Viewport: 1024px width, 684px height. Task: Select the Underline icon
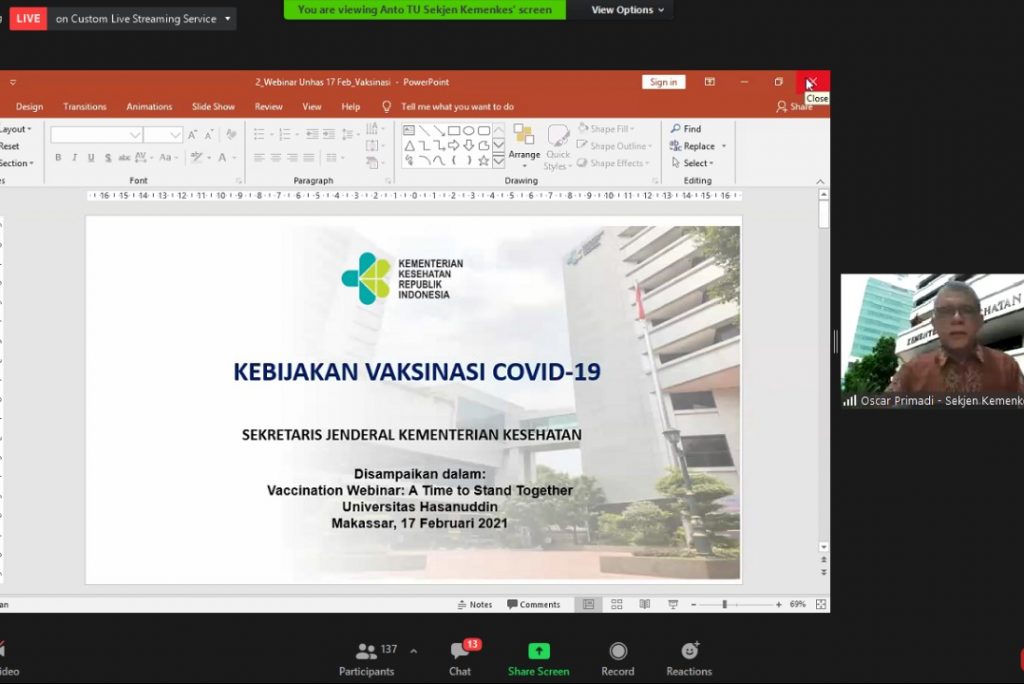[x=92, y=156]
